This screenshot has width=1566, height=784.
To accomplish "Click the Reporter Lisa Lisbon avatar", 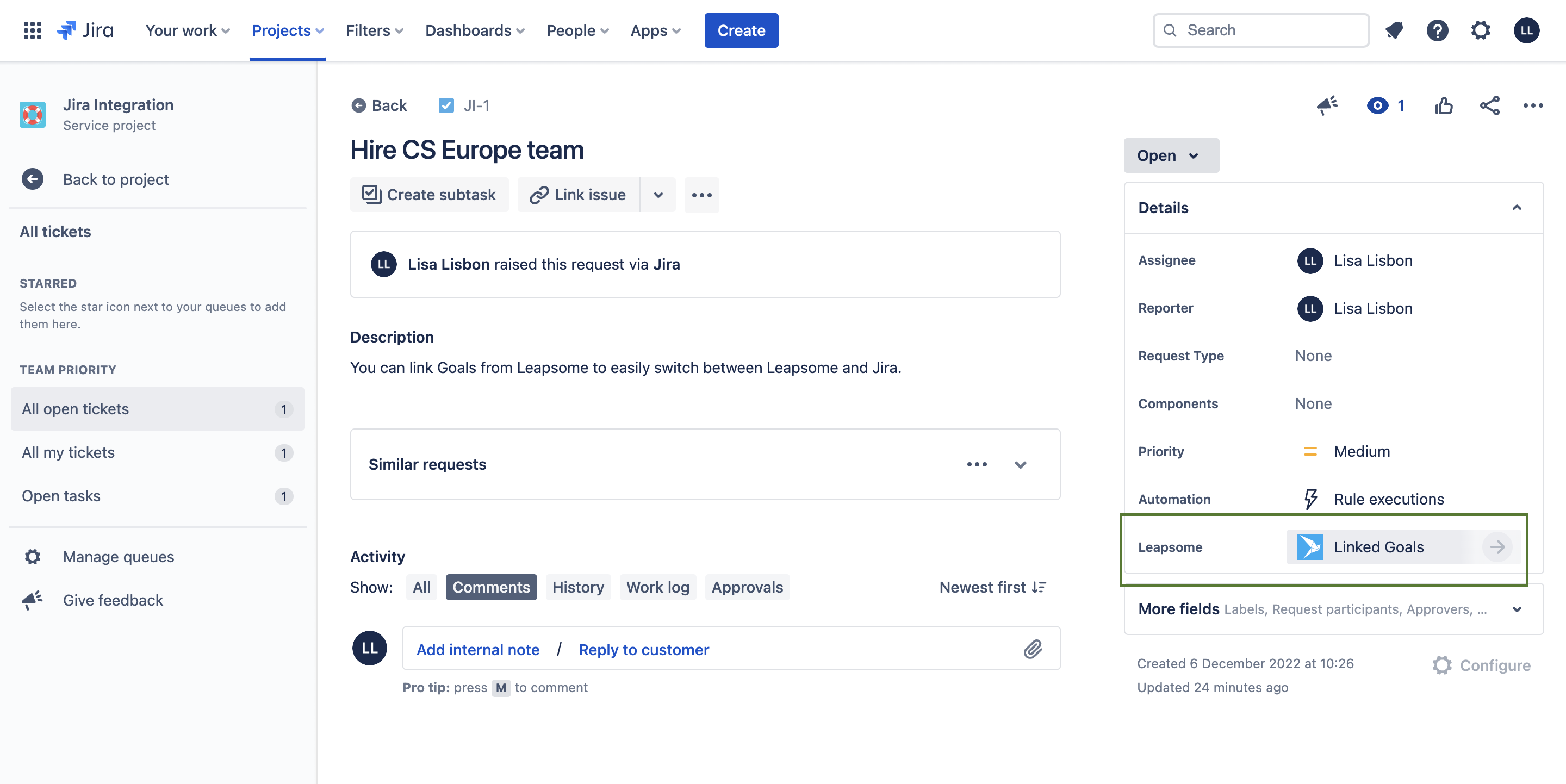I will [1310, 309].
